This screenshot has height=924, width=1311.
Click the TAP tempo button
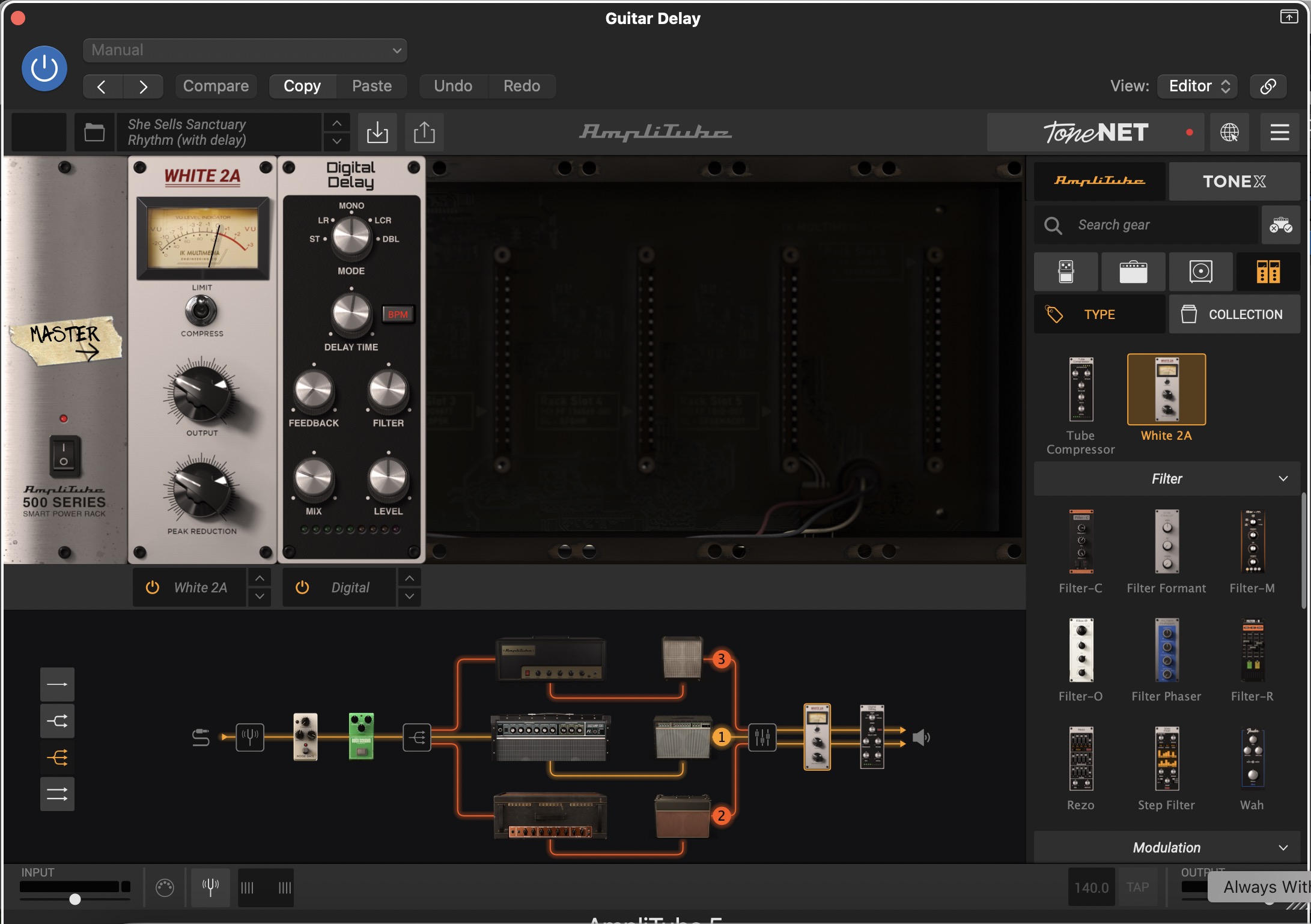pos(1138,887)
